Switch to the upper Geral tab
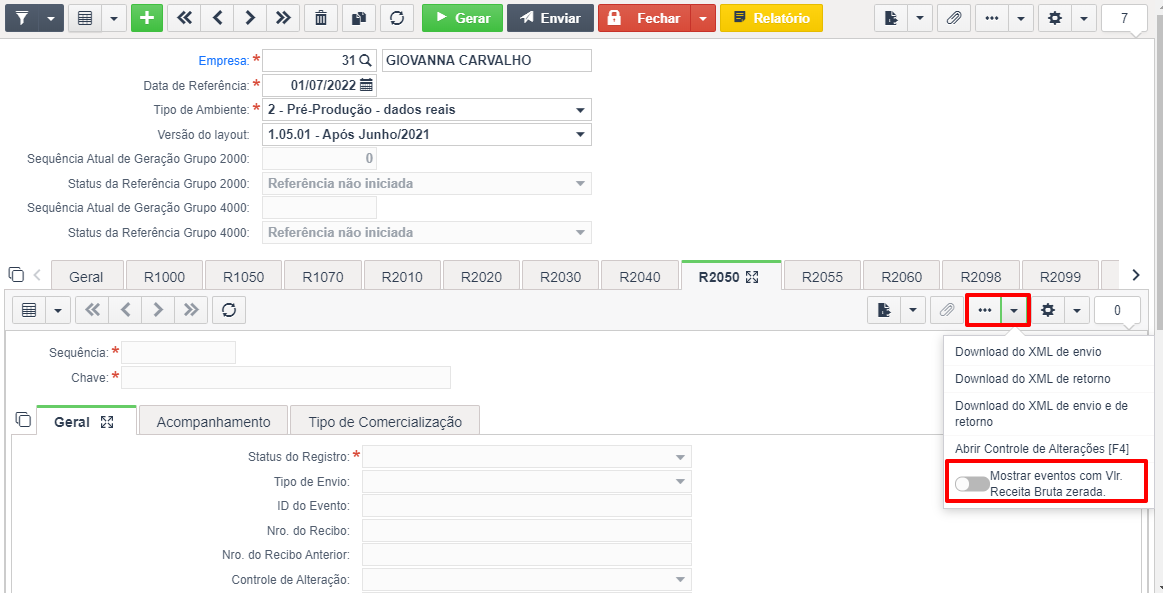Image resolution: width=1163 pixels, height=593 pixels. pyautogui.click(x=86, y=277)
